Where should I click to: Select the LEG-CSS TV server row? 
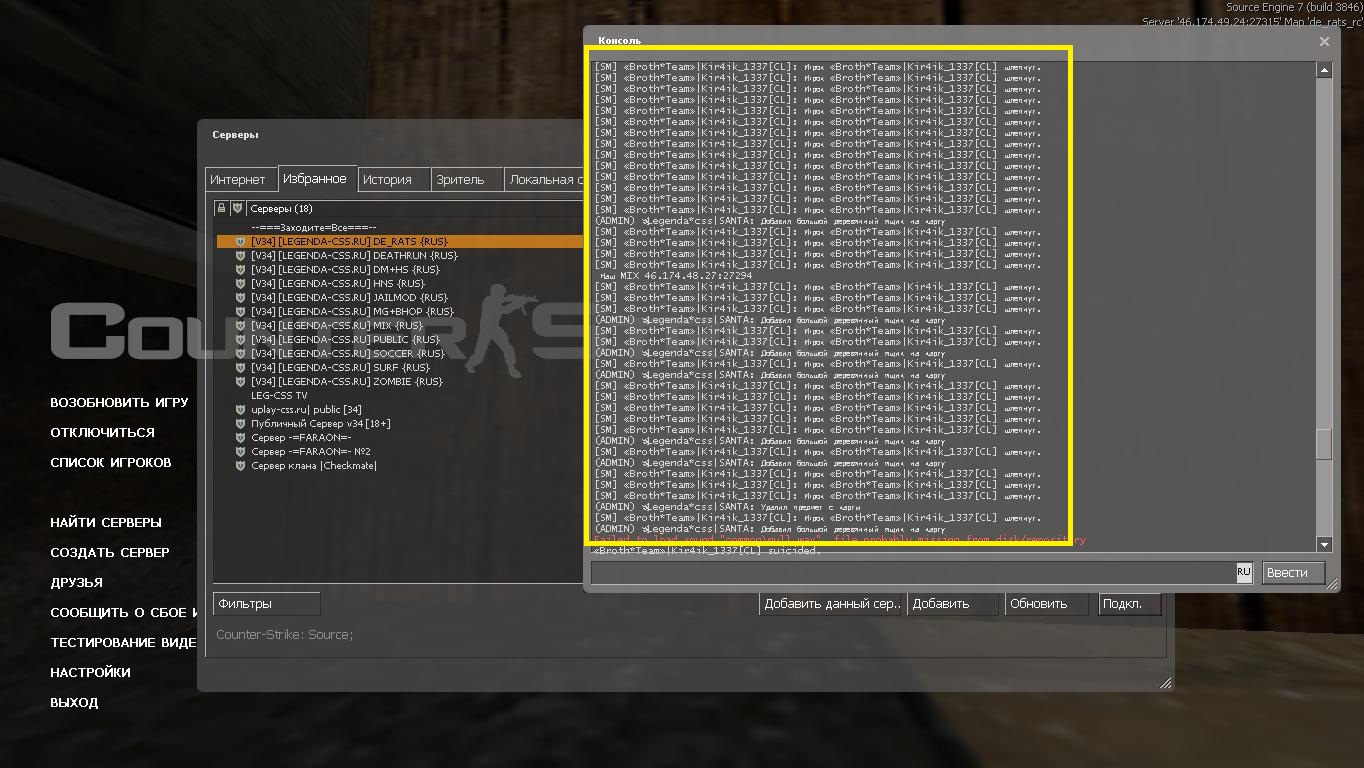[400, 395]
